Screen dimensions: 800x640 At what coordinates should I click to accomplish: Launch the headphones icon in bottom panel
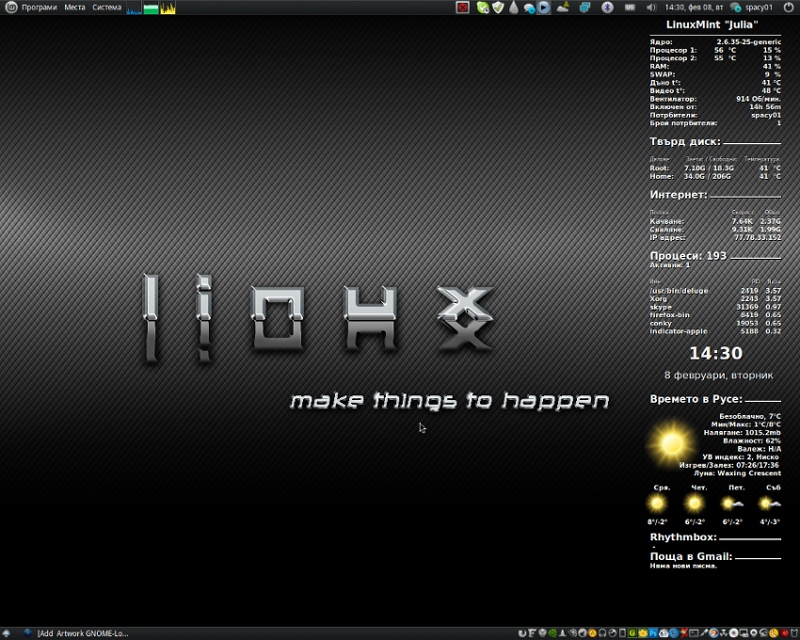pos(602,633)
